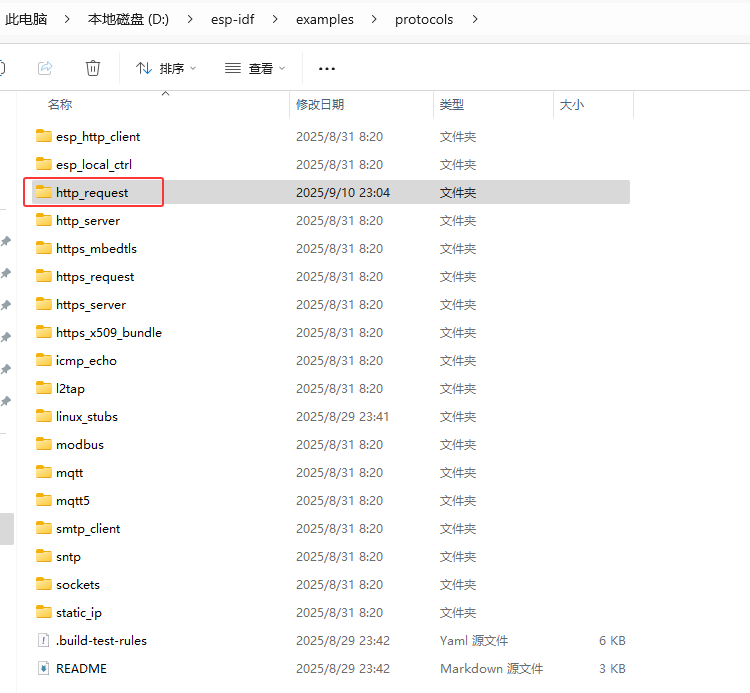Screen dimensions: 750x693
Task: Click the https_mbedtls folder name
Action: tap(97, 249)
